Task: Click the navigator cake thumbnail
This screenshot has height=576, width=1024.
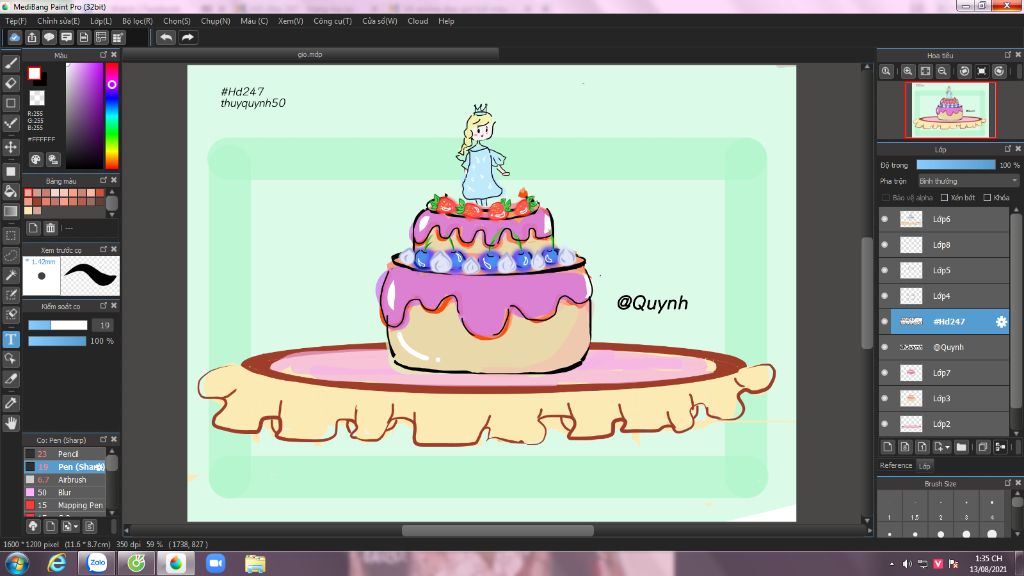Action: coord(950,110)
